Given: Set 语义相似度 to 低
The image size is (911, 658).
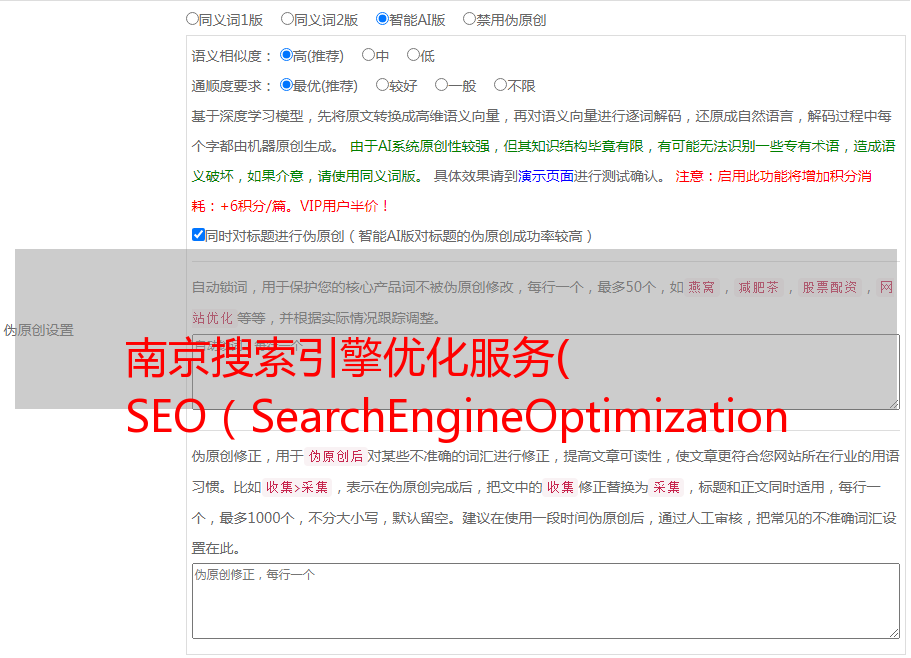Looking at the screenshot, I should 413,55.
